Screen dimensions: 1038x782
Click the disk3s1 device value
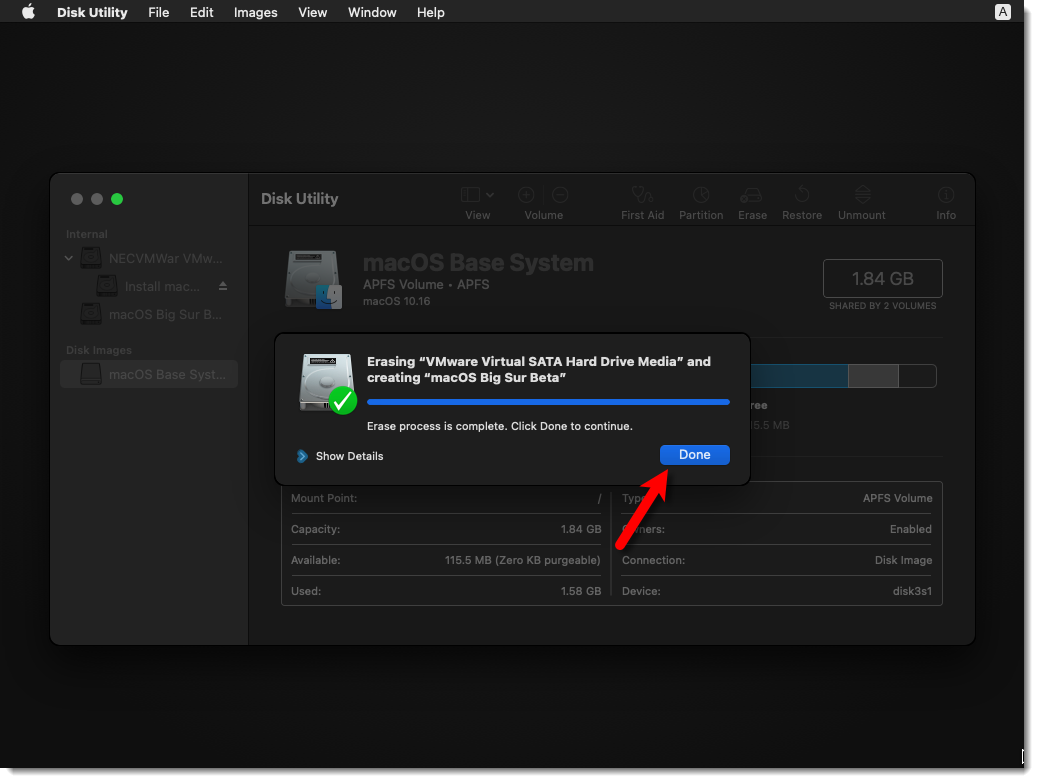[912, 591]
